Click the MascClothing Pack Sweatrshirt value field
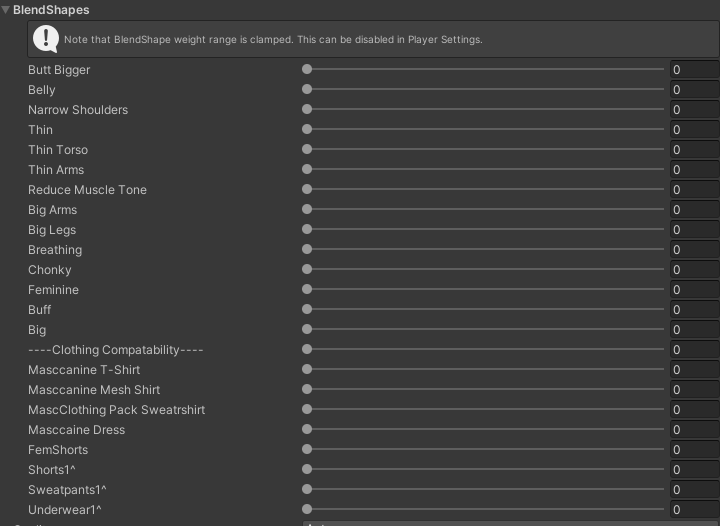This screenshot has height=526, width=720. (693, 410)
